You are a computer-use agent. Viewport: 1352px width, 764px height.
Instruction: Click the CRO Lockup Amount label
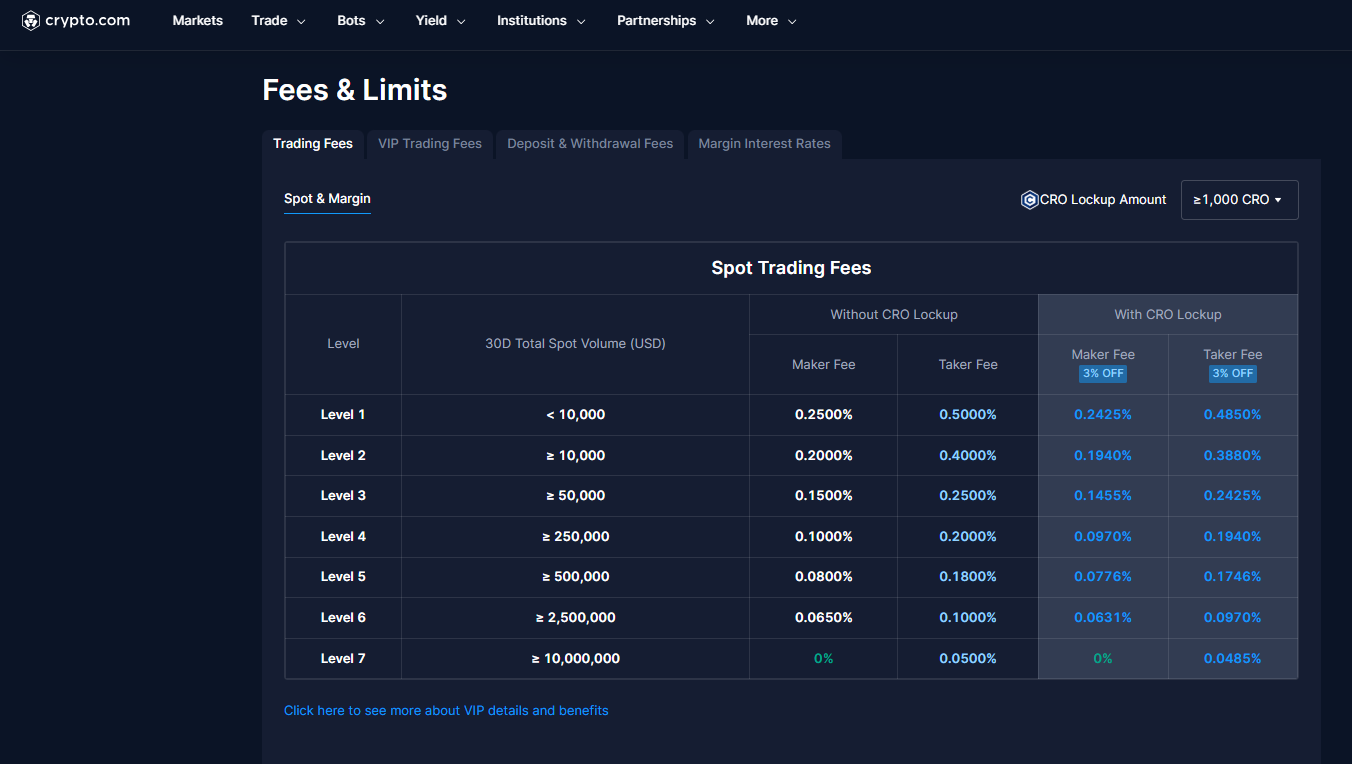[x=1103, y=200]
